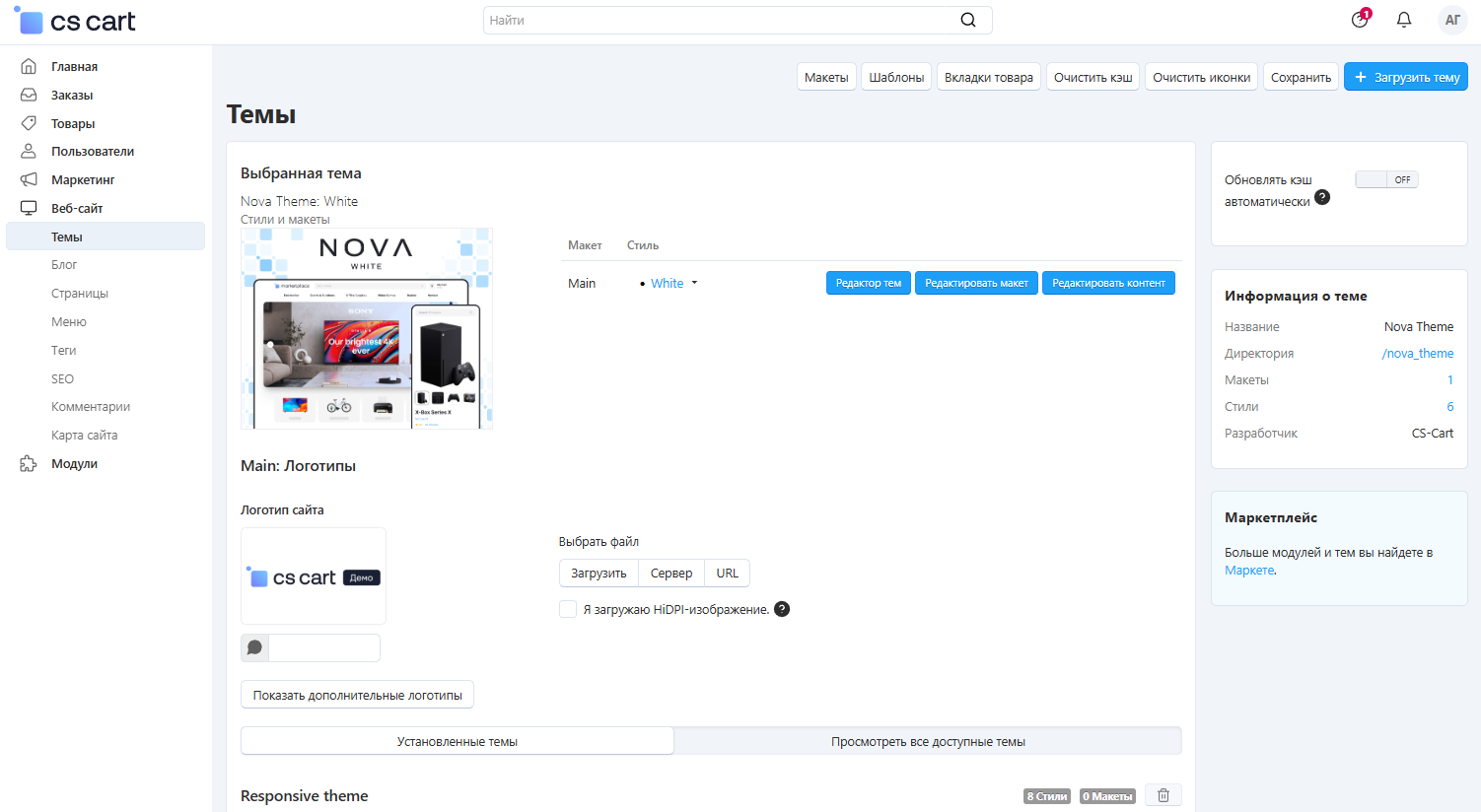
Task: Click the help icon beside HiDPI option
Action: tap(782, 609)
